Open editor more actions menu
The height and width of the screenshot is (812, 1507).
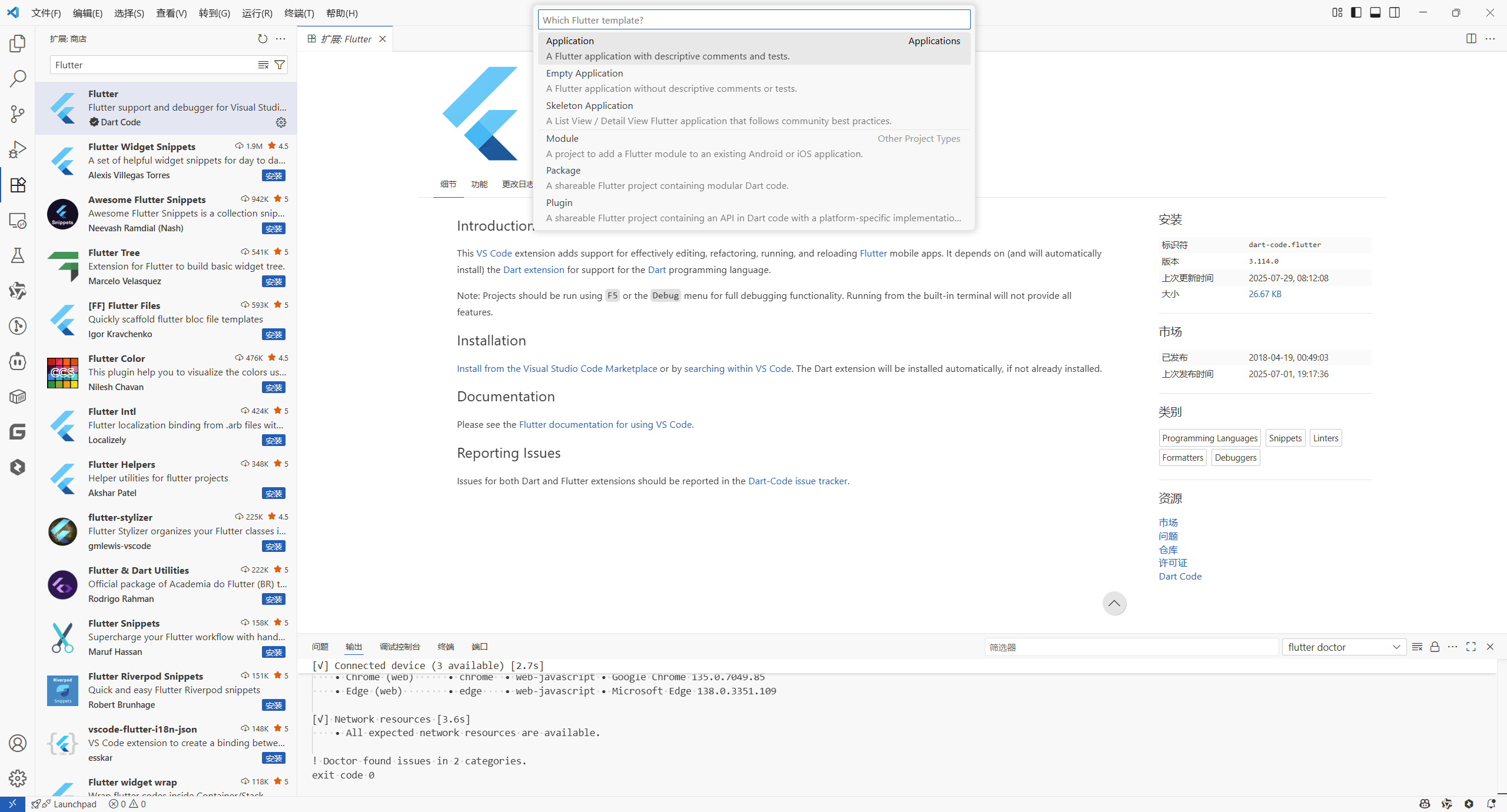coord(1490,39)
